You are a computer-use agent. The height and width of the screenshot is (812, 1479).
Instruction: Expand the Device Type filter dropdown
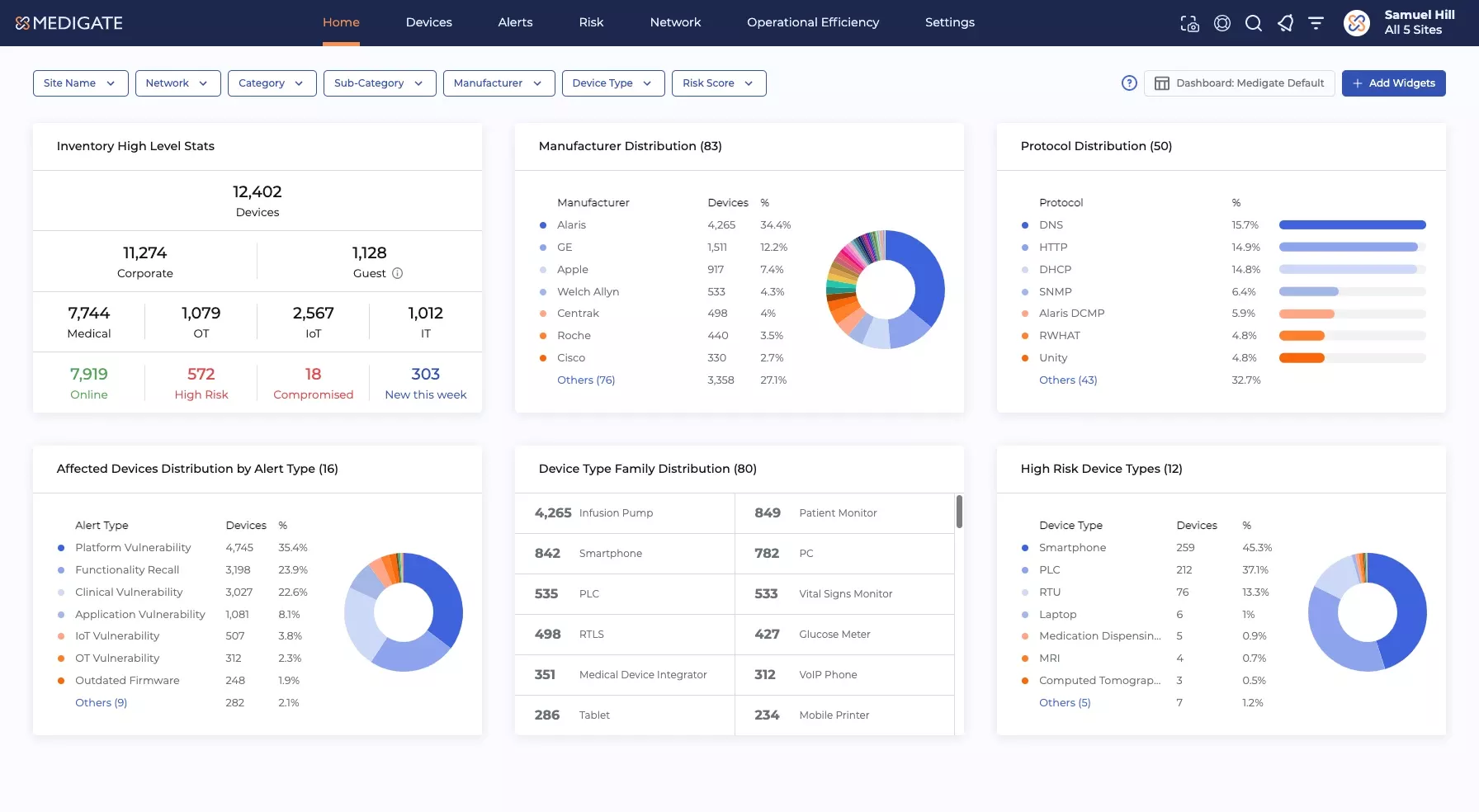click(613, 83)
